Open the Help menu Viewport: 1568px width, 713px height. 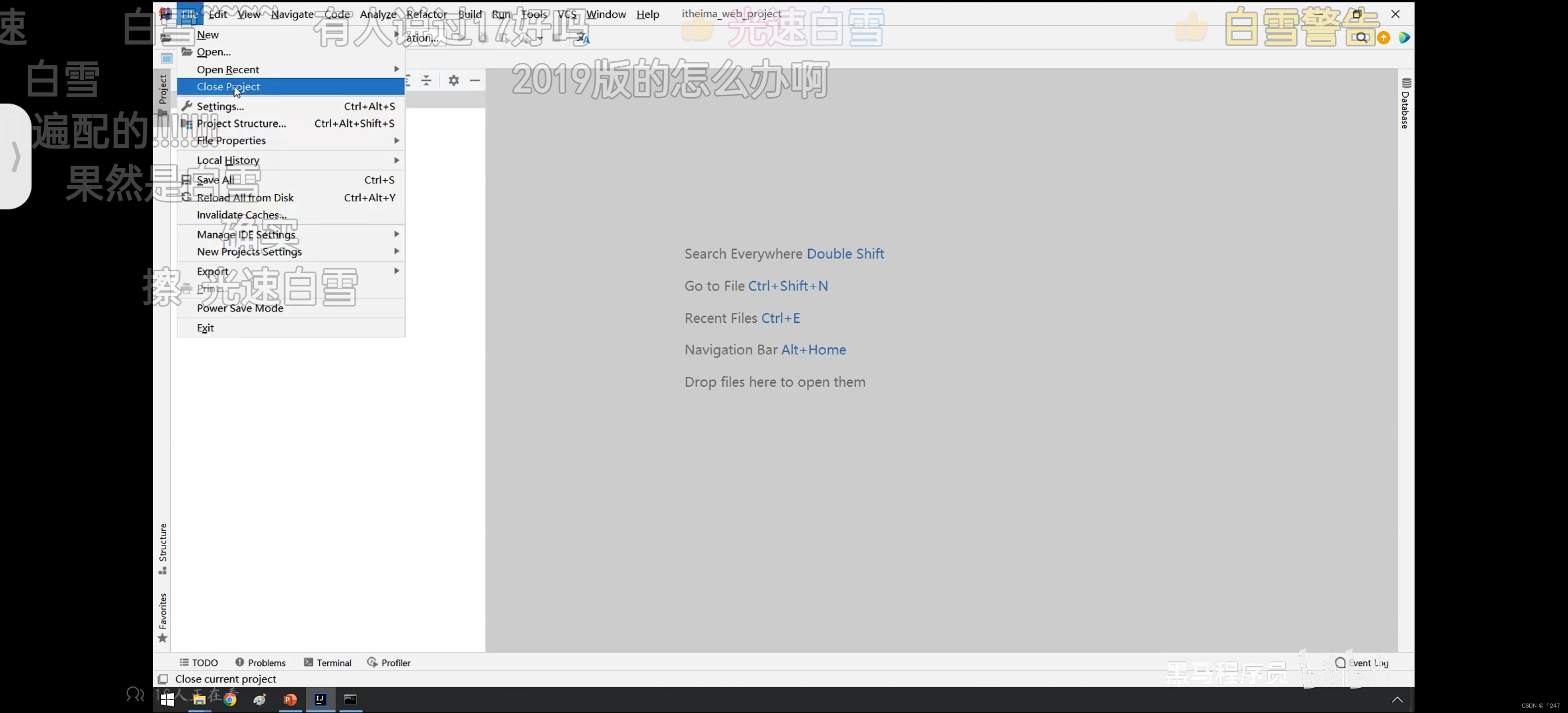648,14
